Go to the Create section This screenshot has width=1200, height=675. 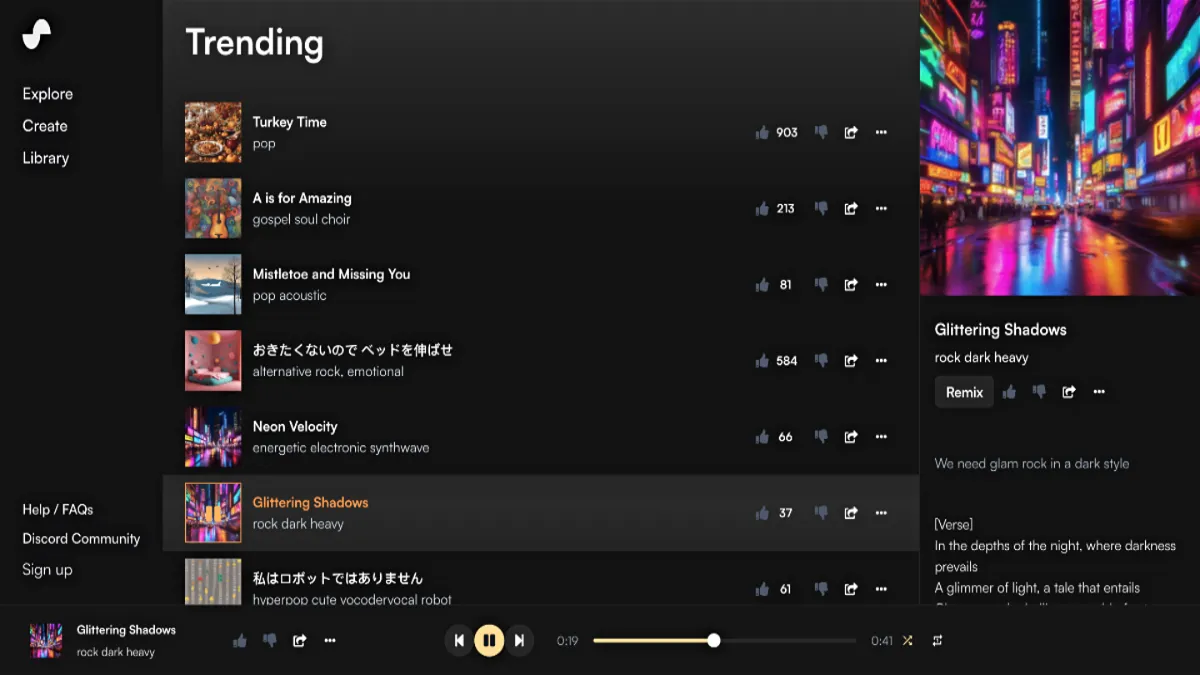(45, 126)
